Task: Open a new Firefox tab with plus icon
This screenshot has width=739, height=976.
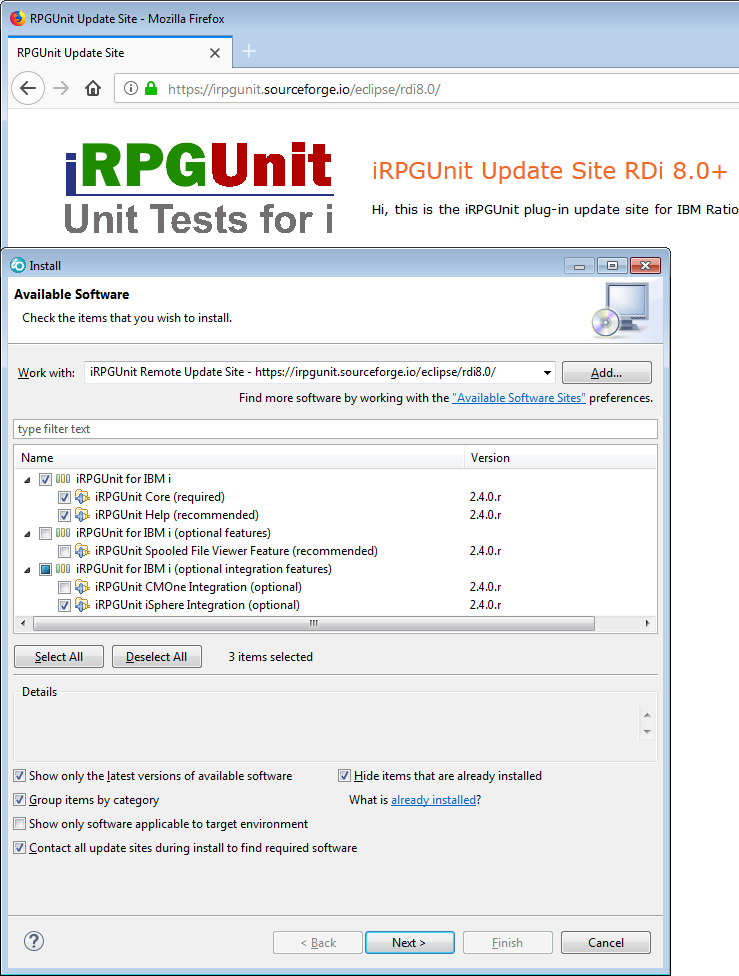Action: point(249,52)
